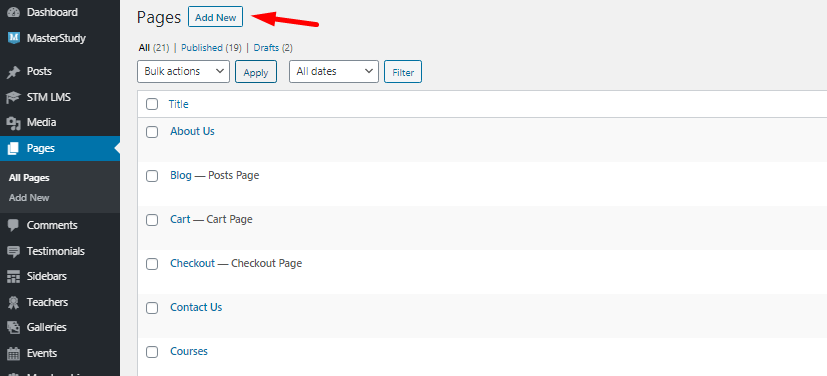The image size is (827, 376).
Task: Open the Cart page link
Action: (x=180, y=219)
